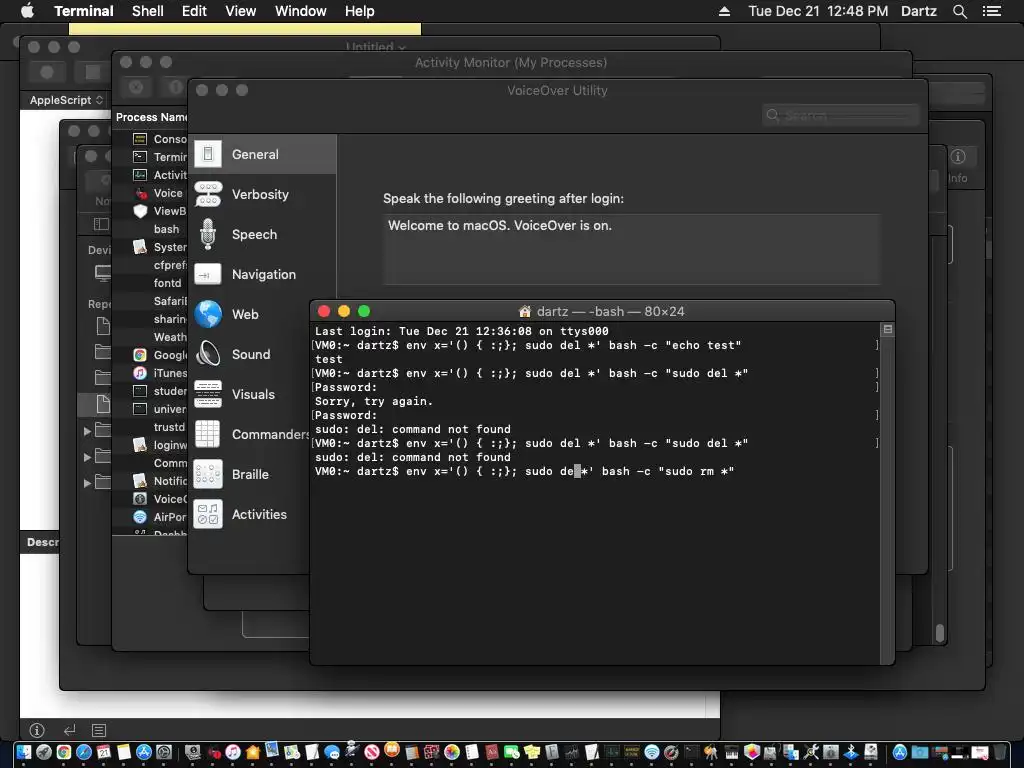Sort by Process Name column header
This screenshot has height=768, width=1024.
[151, 117]
